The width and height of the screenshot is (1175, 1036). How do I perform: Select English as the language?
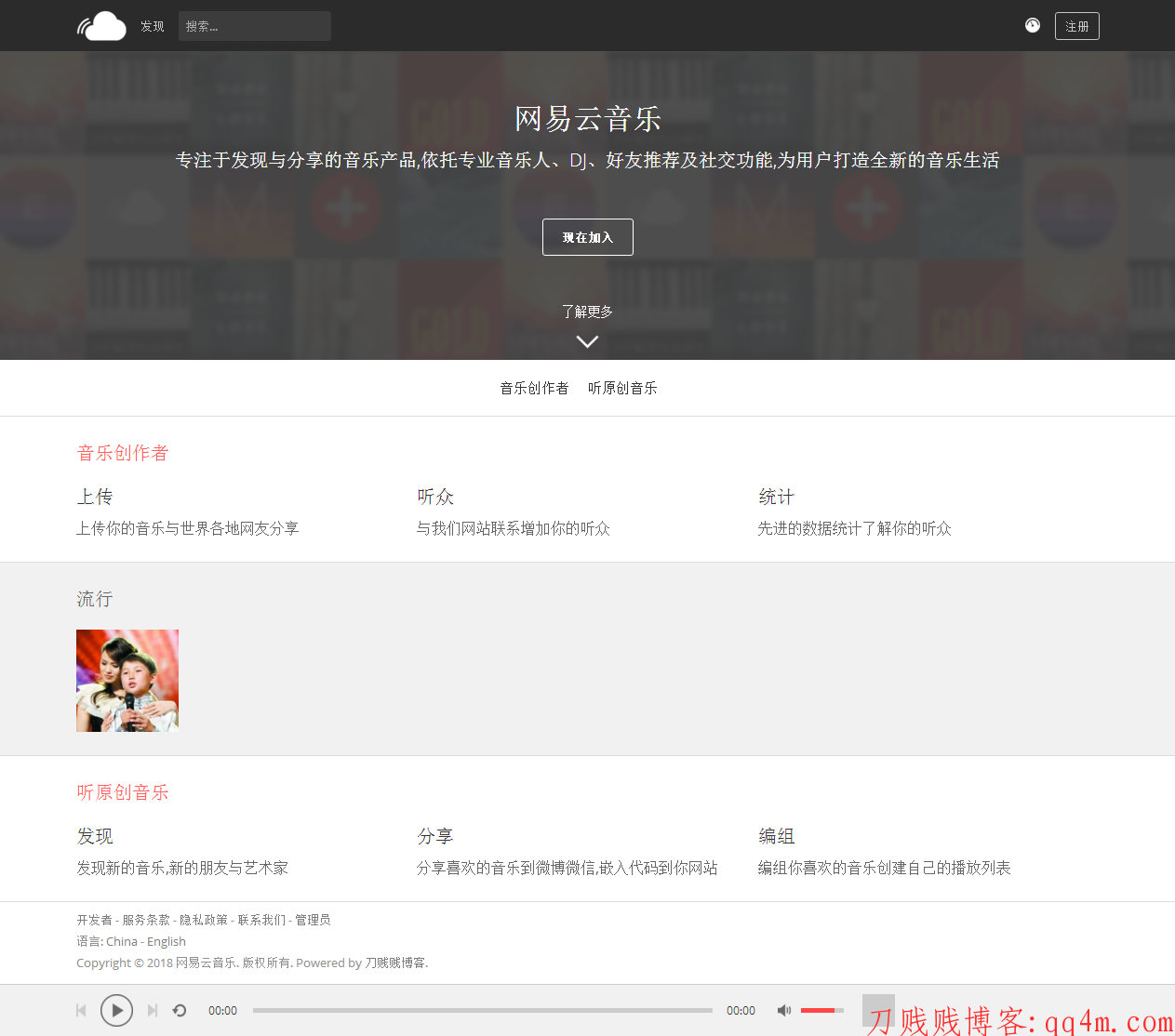[167, 941]
